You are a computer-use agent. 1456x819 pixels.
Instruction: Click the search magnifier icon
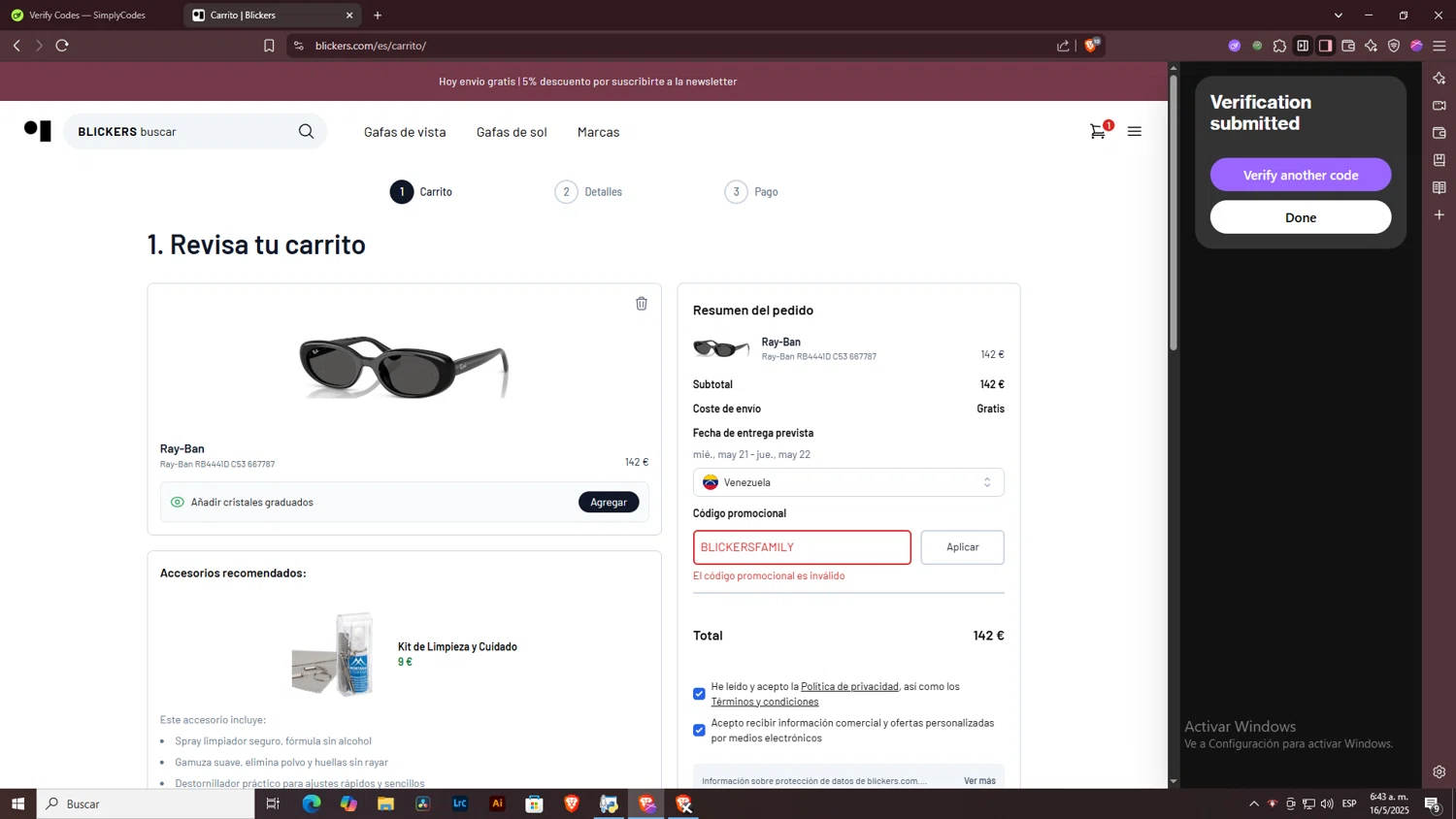pyautogui.click(x=306, y=131)
